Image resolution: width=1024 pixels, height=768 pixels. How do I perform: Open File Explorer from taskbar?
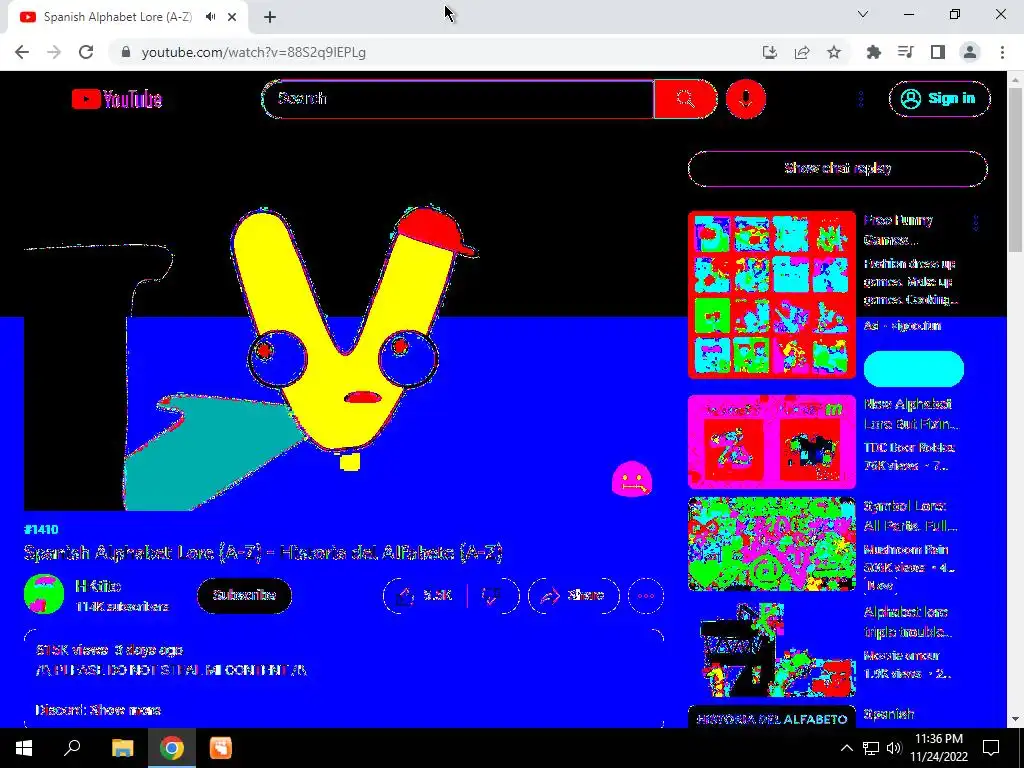(122, 748)
